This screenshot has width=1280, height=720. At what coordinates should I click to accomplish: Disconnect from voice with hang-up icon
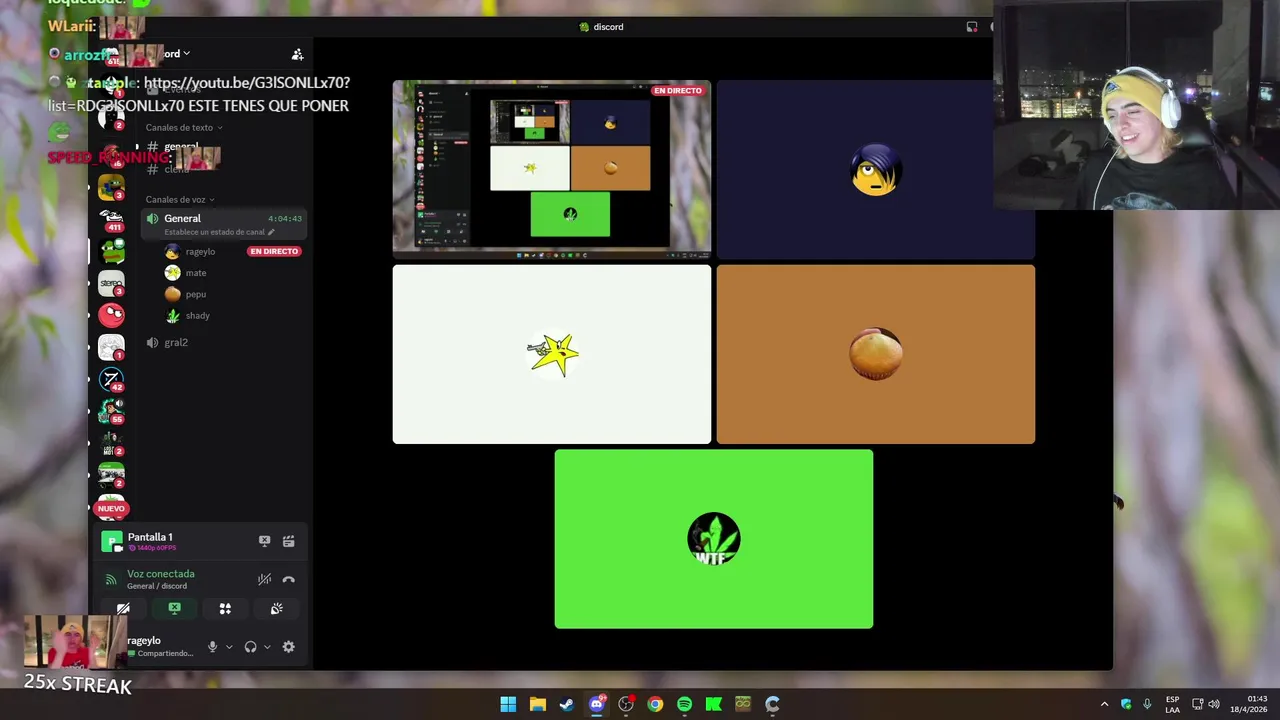coord(288,579)
